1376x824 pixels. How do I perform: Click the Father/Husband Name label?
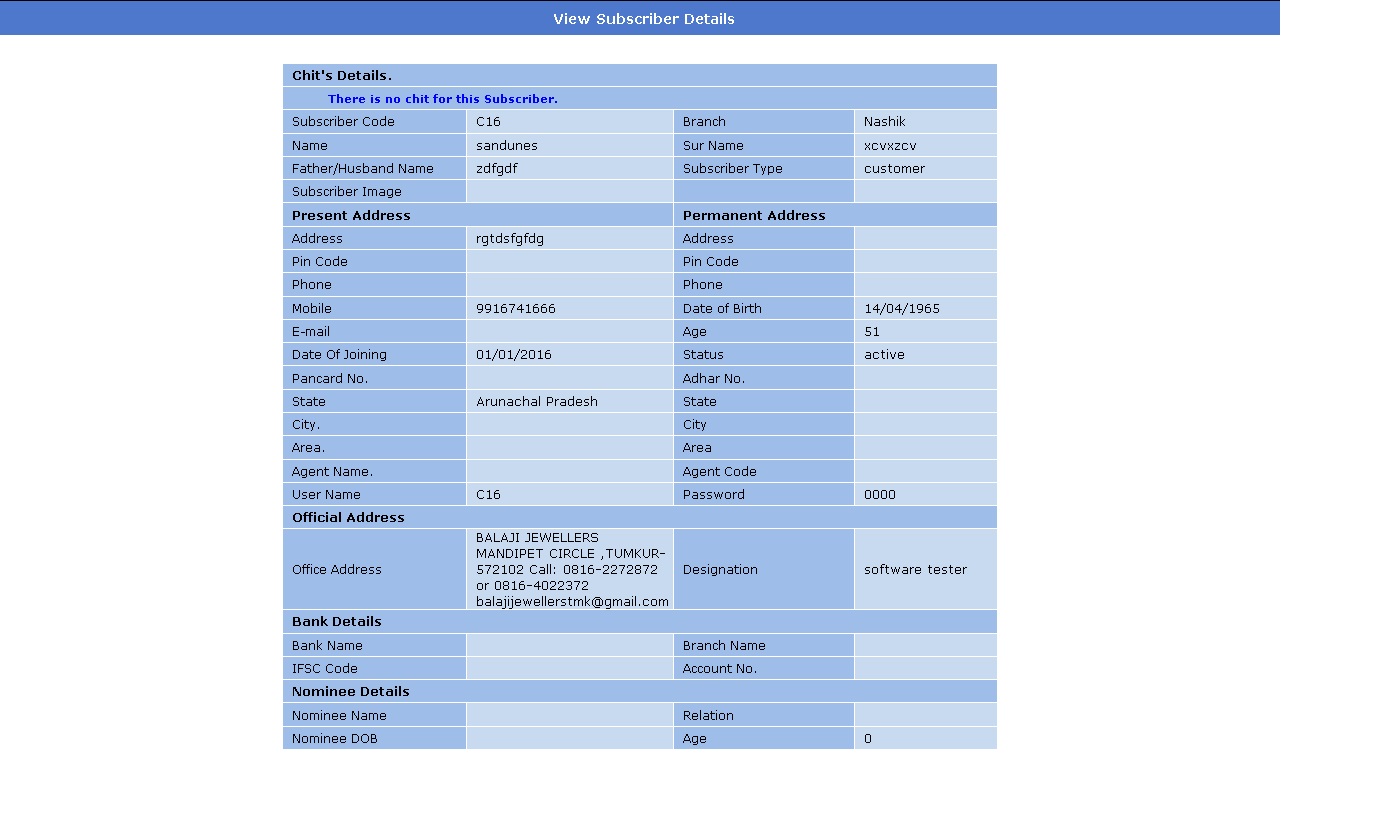[363, 169]
